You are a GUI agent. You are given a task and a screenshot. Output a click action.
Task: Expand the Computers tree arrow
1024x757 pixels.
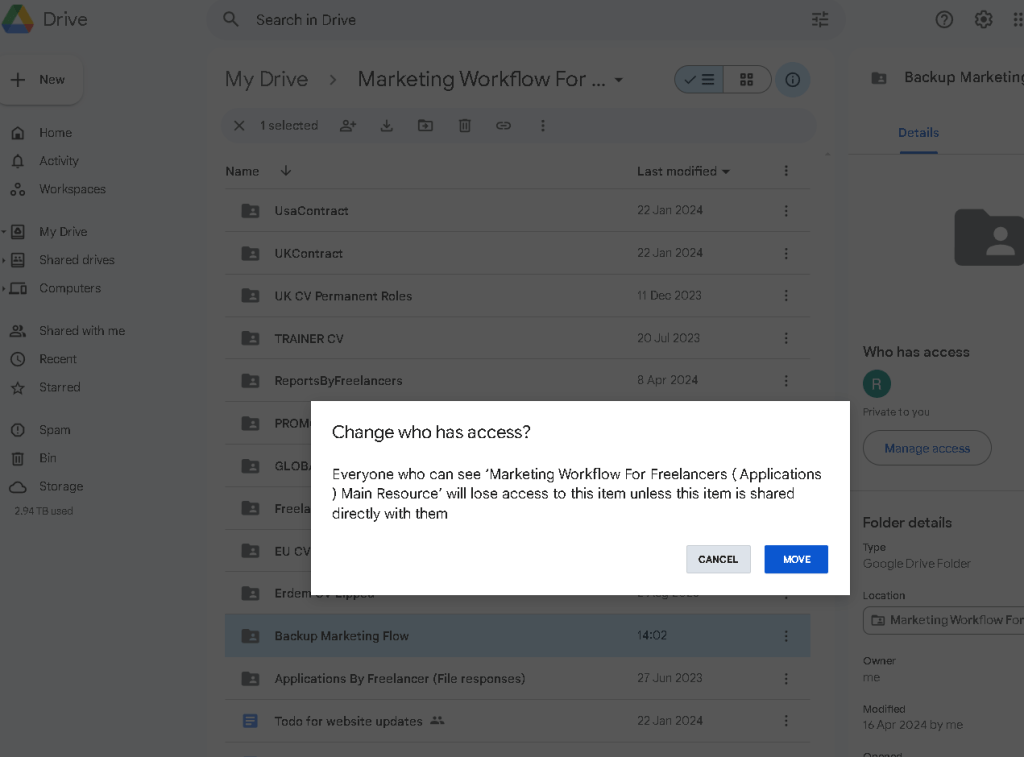(4, 288)
